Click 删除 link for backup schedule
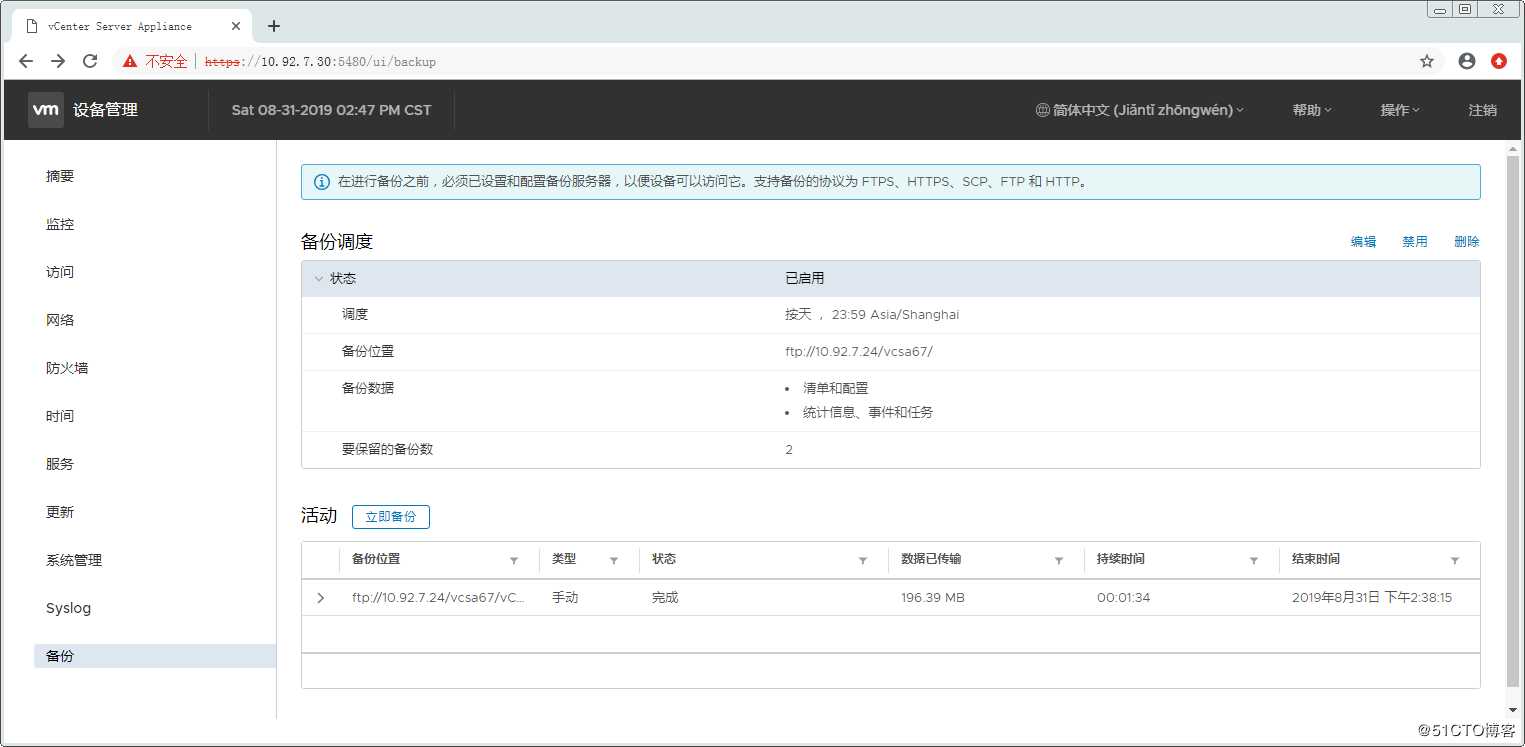 coord(1467,242)
